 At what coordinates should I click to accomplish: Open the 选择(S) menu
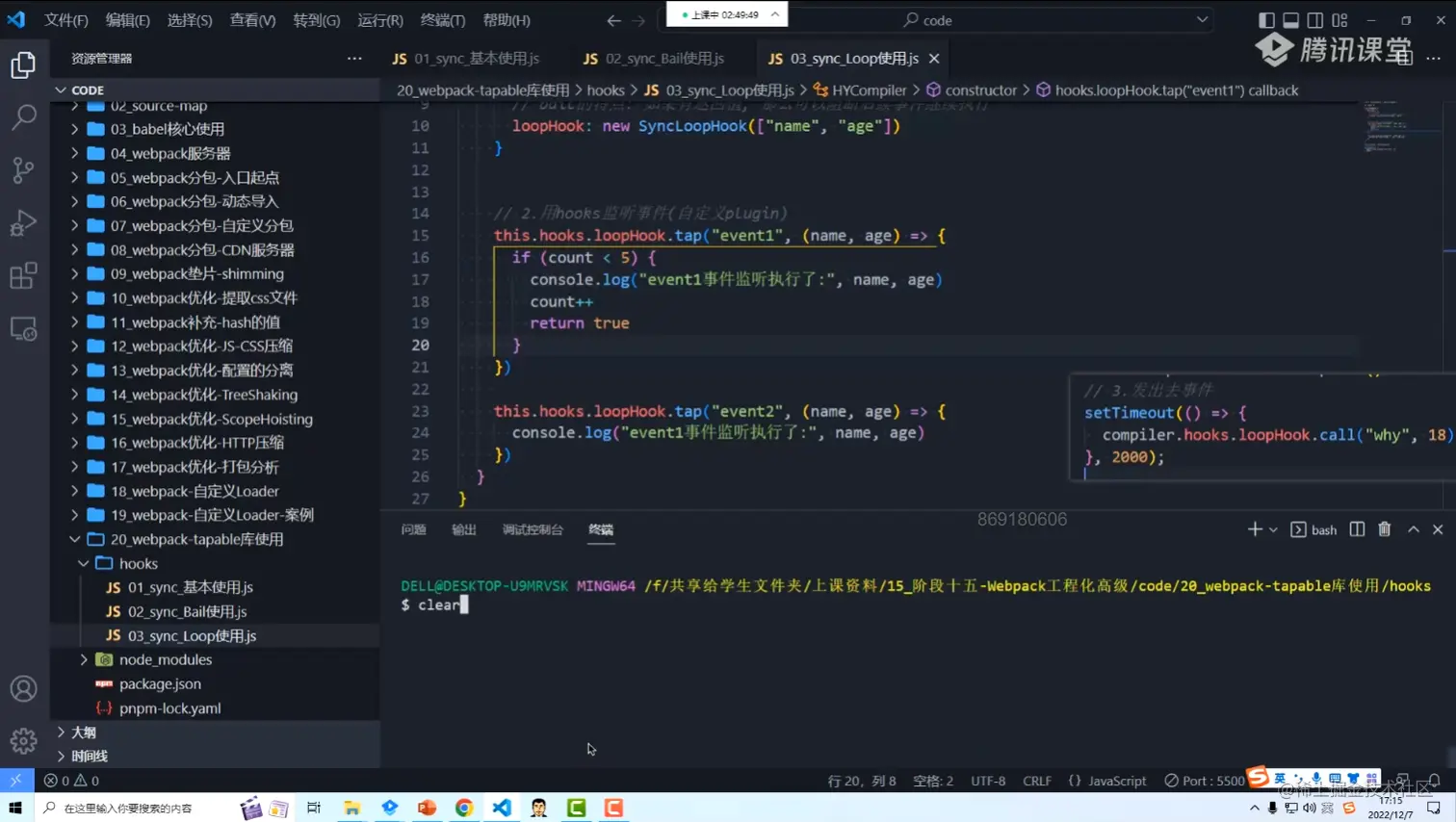pyautogui.click(x=190, y=20)
